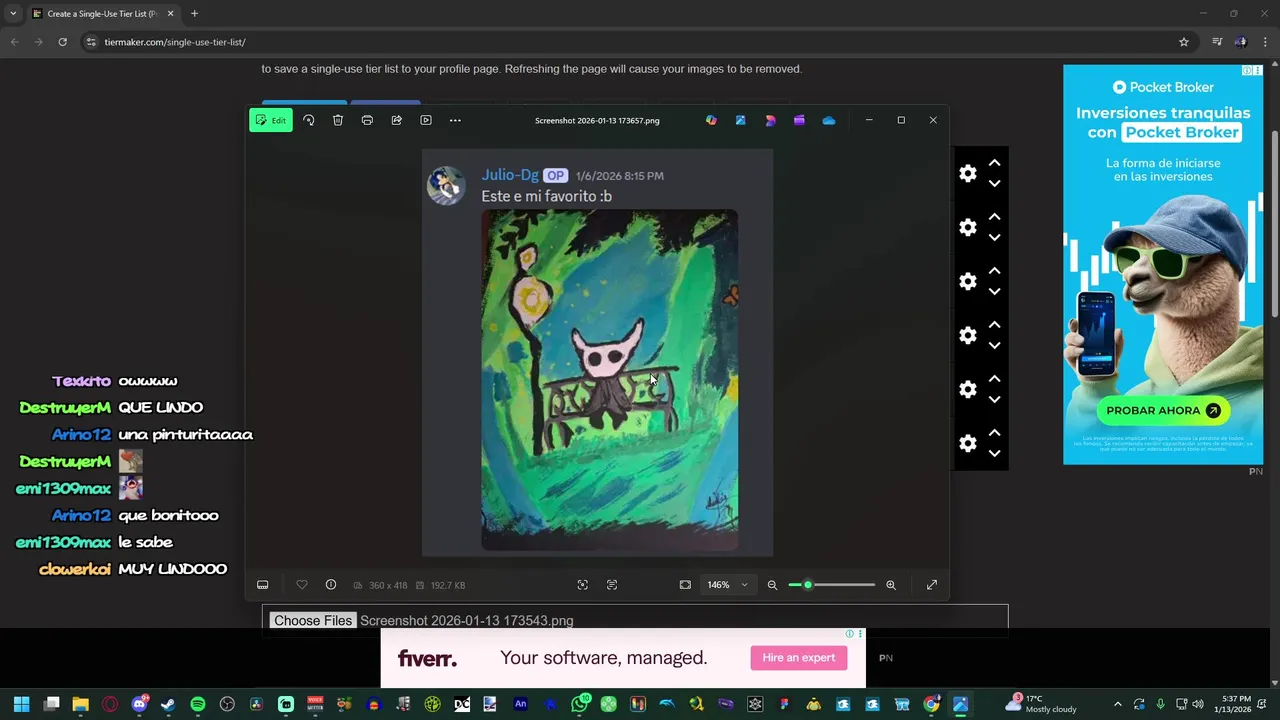Viewport: 1280px width, 720px height.
Task: Move third tier row down
Action: coord(994,292)
